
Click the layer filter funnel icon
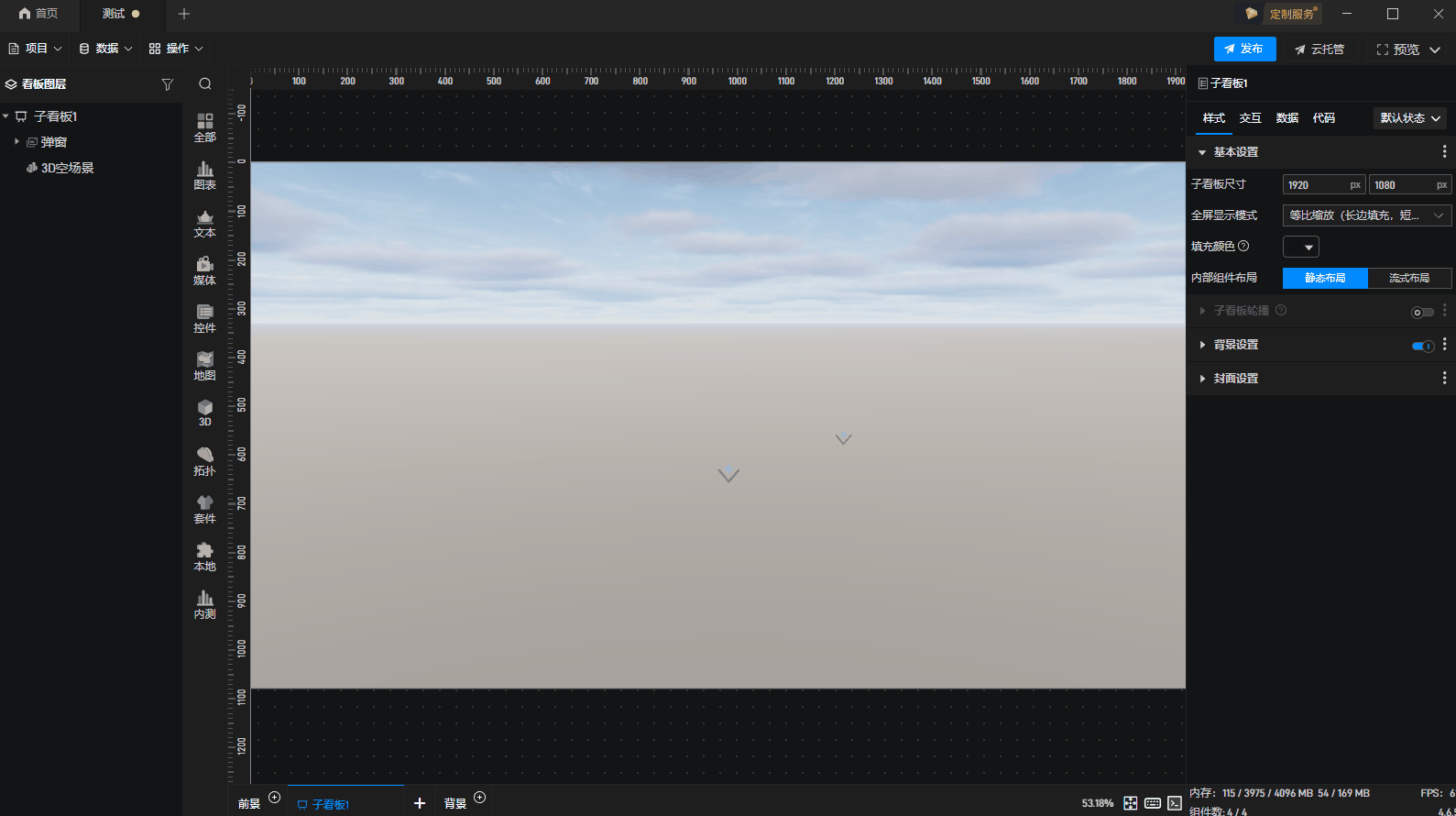click(167, 84)
